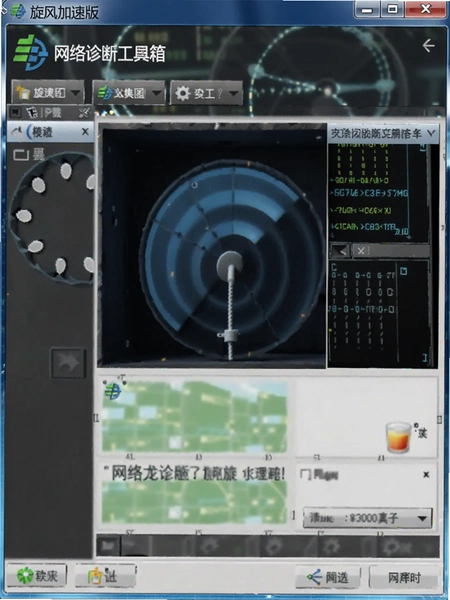Close the small lower right panel

[426, 475]
